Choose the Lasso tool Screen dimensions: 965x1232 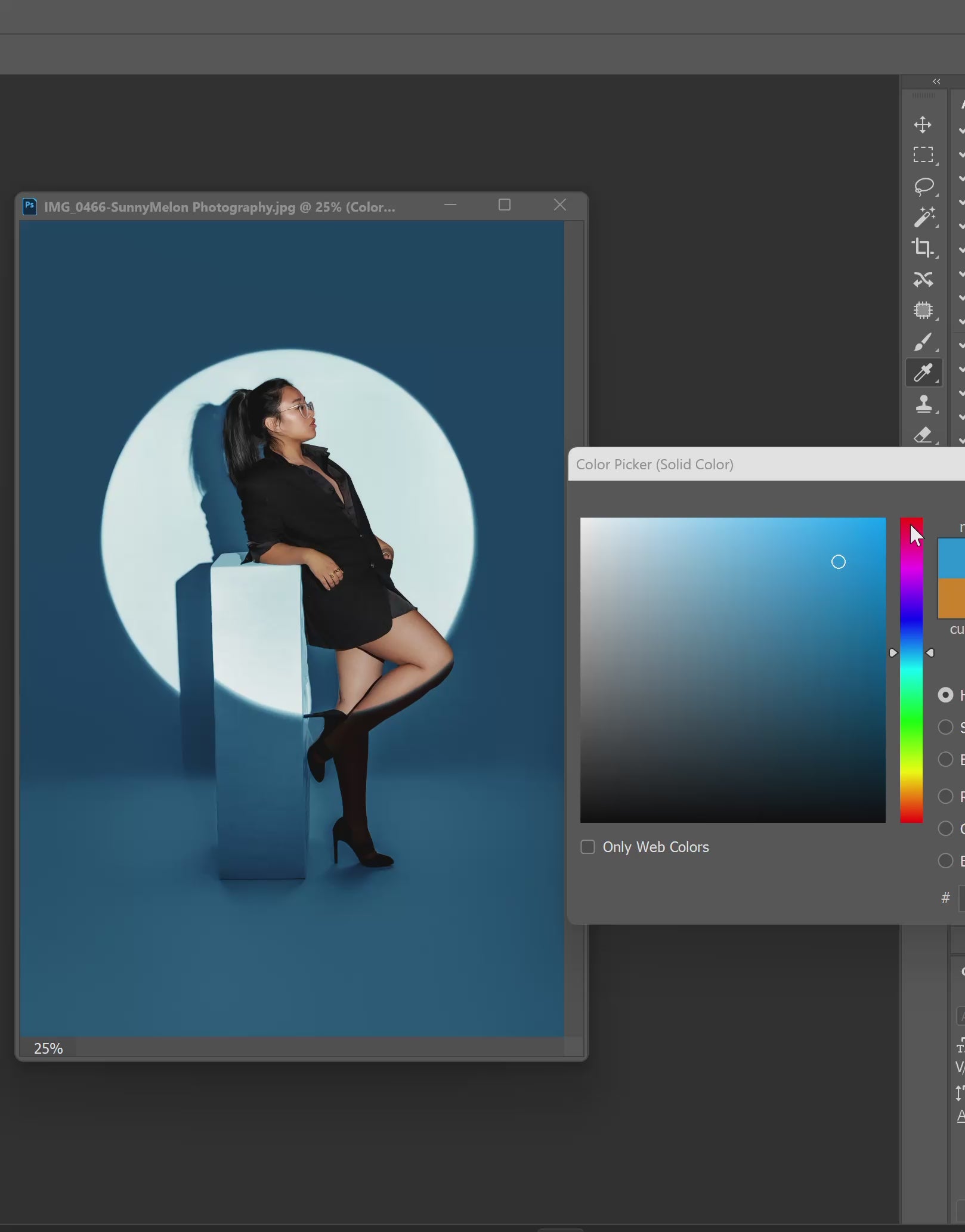pos(923,186)
